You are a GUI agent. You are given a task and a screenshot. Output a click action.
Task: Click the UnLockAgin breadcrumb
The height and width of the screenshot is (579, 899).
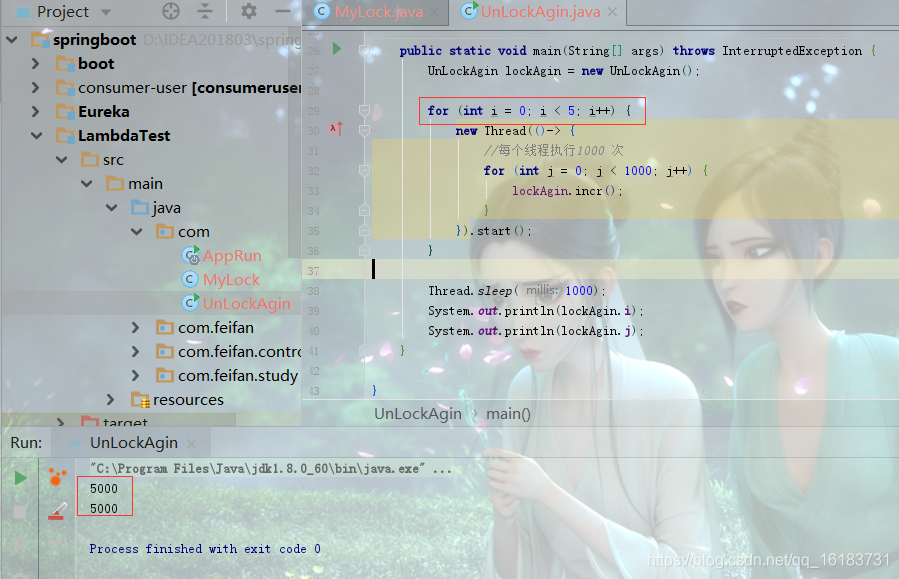point(418,413)
